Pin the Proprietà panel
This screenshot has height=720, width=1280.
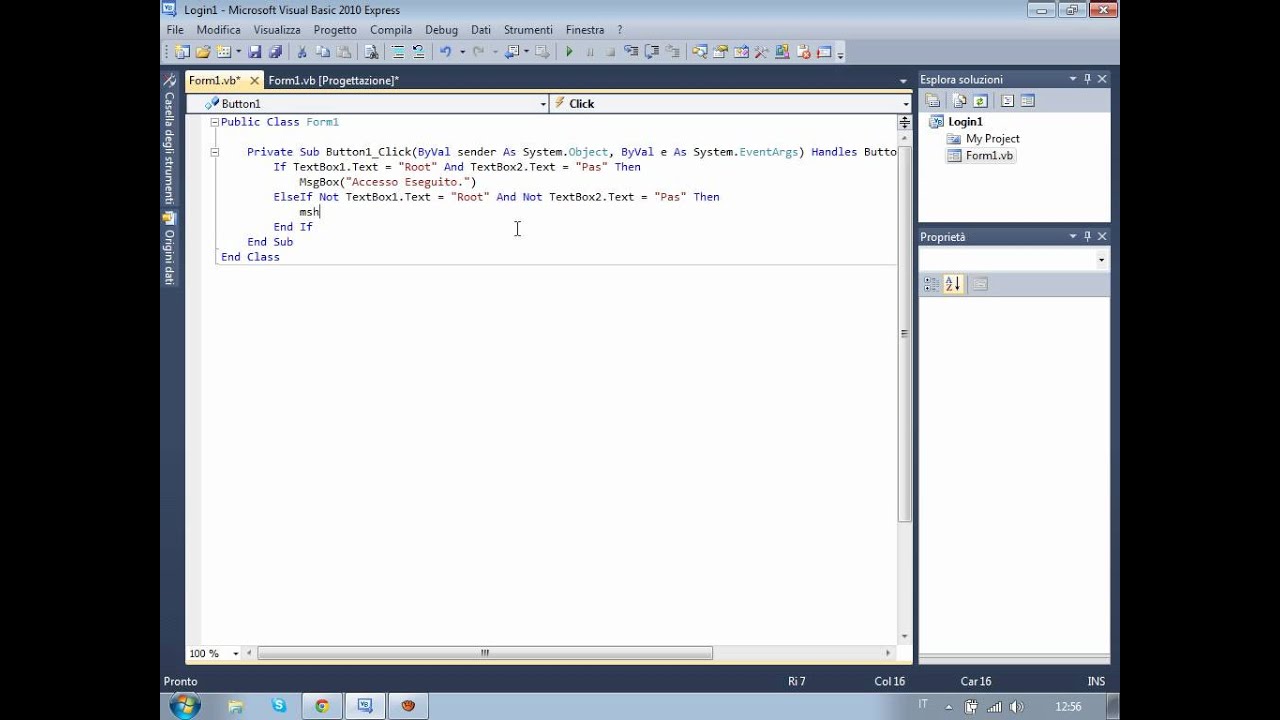pos(1087,237)
